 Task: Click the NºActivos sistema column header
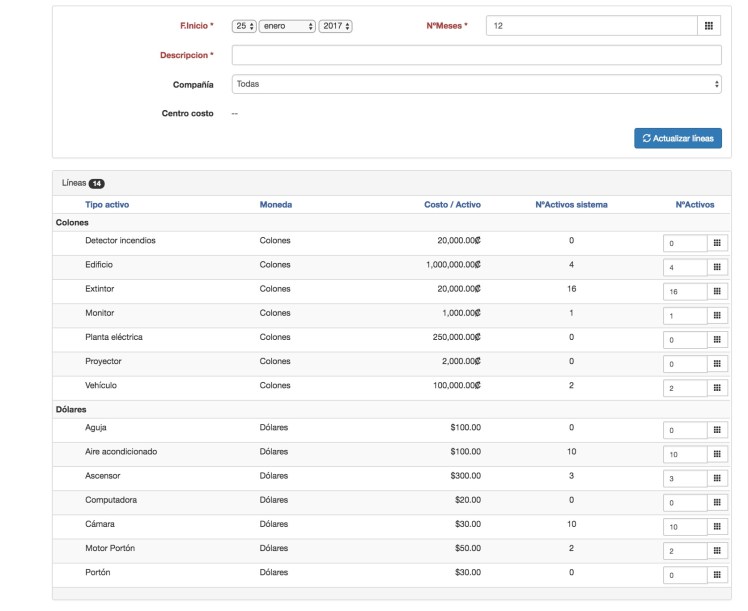point(571,204)
